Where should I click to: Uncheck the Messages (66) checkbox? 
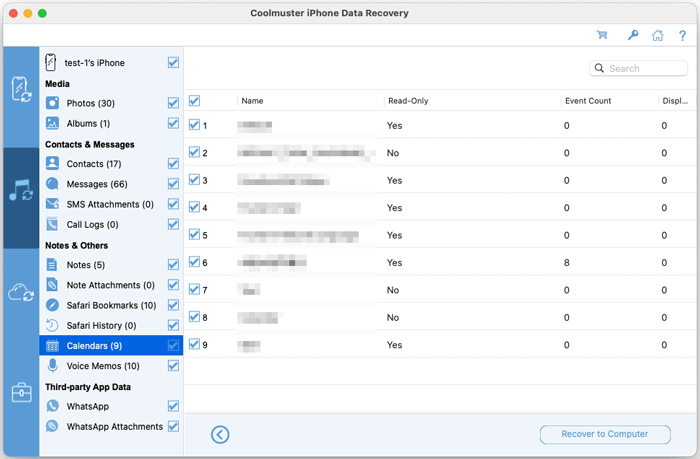pyautogui.click(x=174, y=184)
